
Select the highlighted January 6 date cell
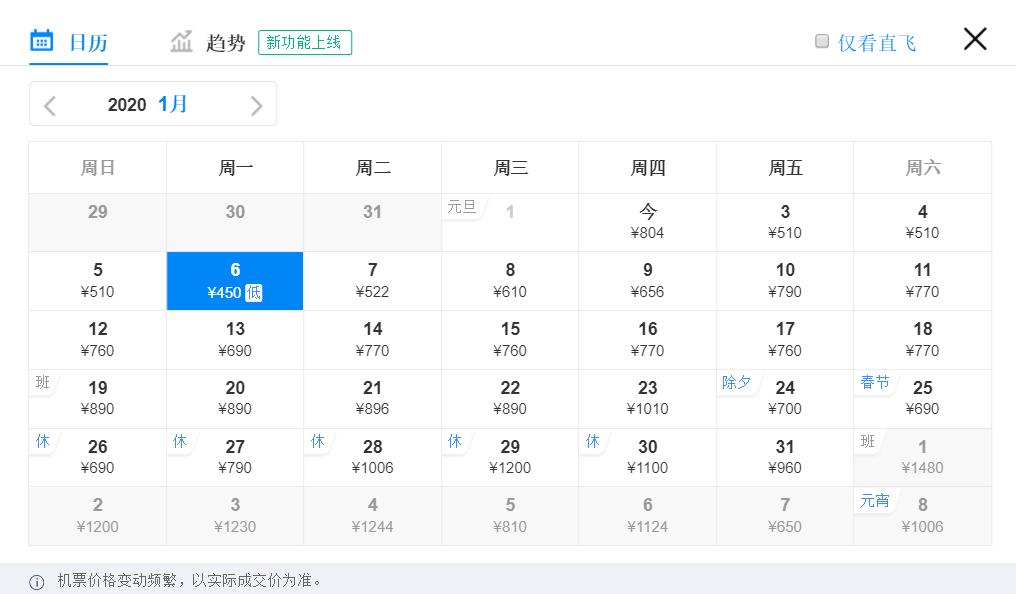[235, 280]
